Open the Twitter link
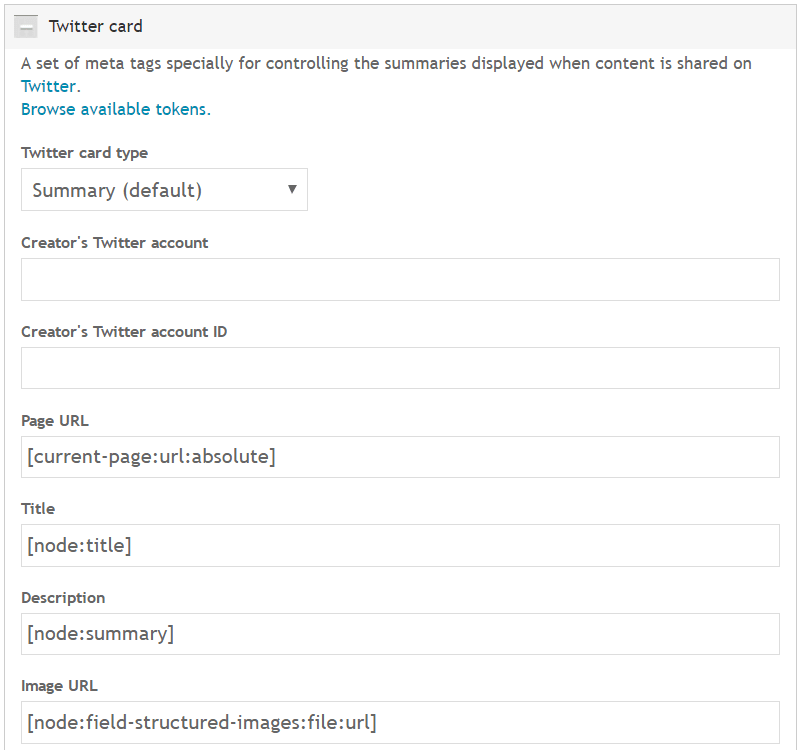Screen dimensions: 802x750 (46, 86)
